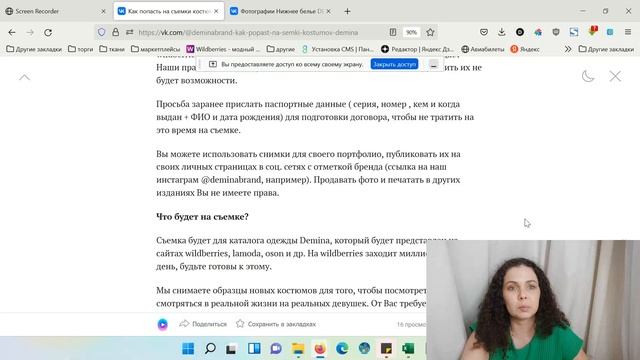Open the 'Яндекс' bookmark
Image resolution: width=640 pixels, height=360 pixels.
click(x=525, y=49)
